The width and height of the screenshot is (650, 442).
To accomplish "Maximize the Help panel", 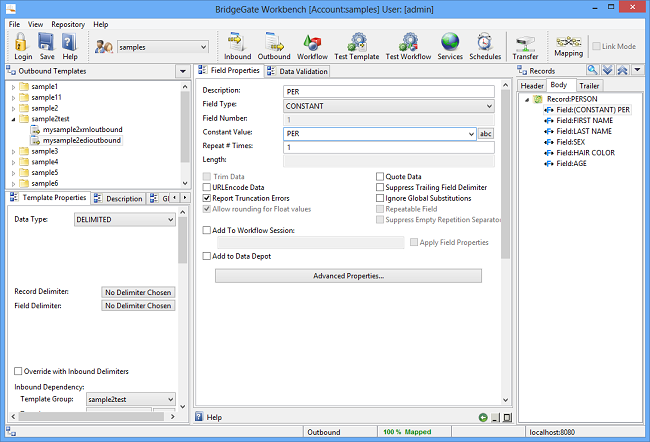I will [507, 418].
